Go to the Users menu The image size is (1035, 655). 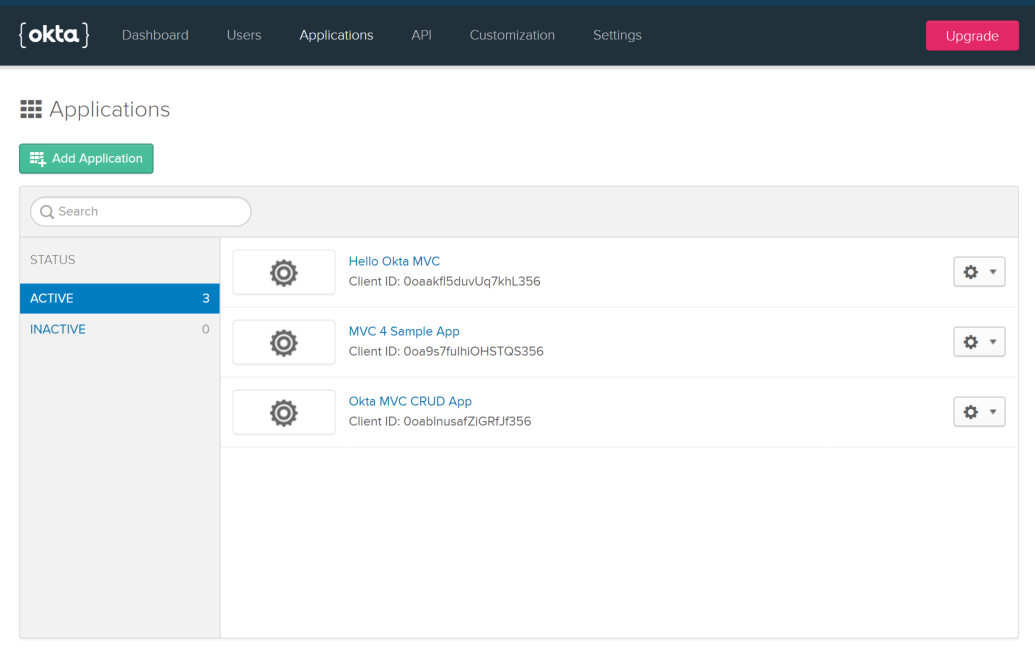pyautogui.click(x=244, y=35)
